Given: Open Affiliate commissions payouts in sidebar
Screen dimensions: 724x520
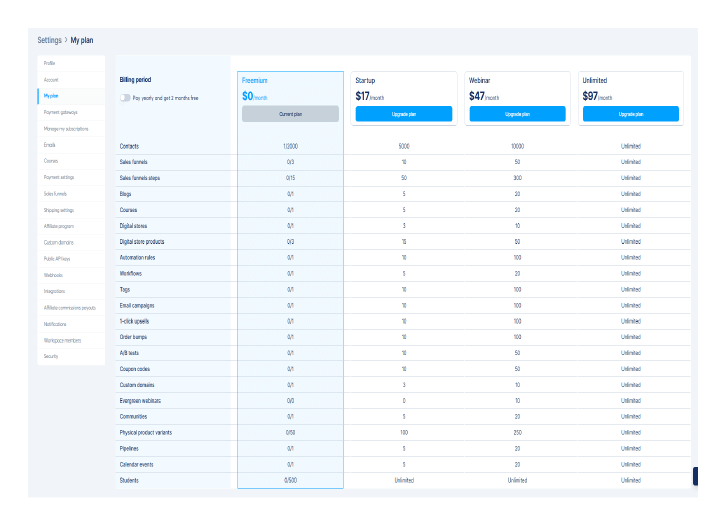Looking at the screenshot, I should point(71,308).
